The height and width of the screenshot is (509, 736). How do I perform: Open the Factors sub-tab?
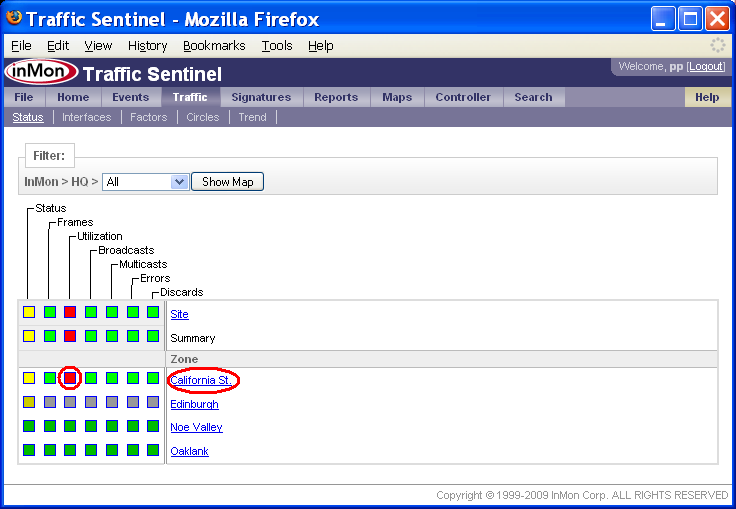(148, 117)
